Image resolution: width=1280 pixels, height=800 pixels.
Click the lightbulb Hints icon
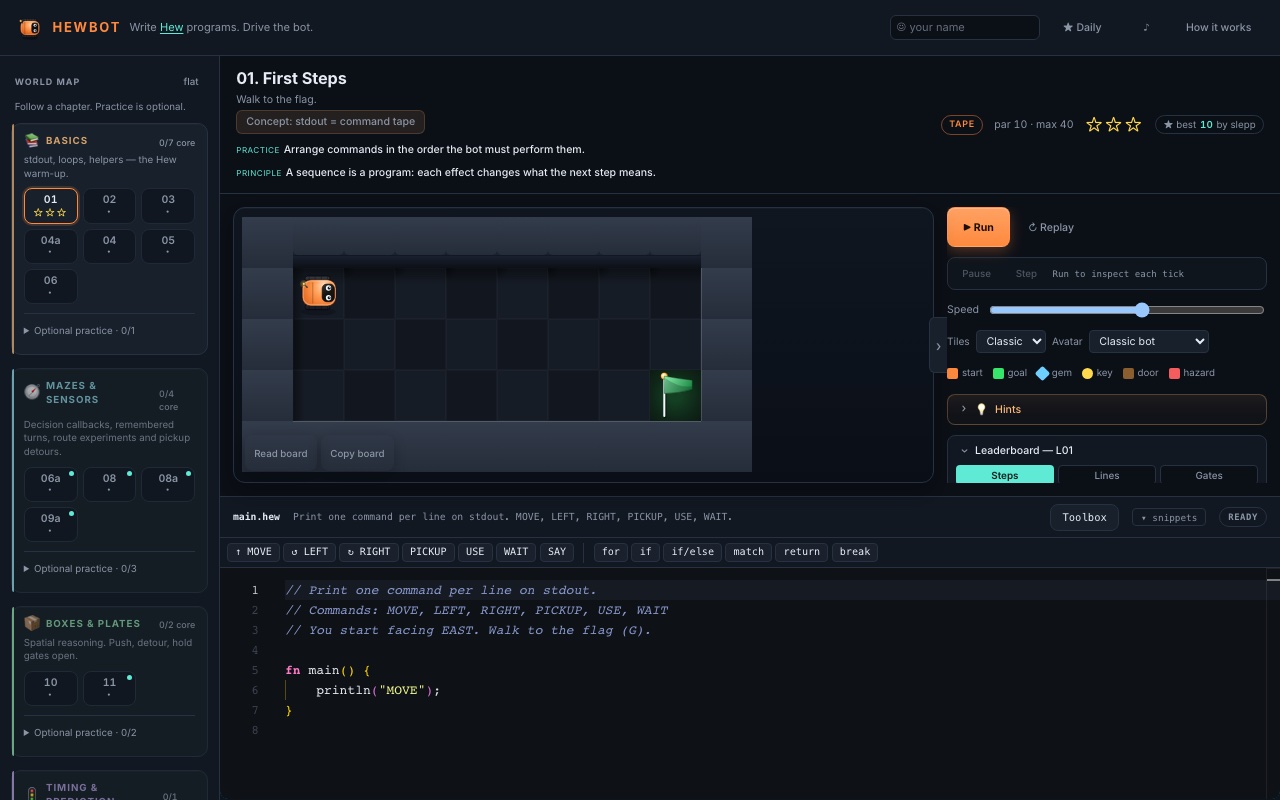(x=981, y=409)
